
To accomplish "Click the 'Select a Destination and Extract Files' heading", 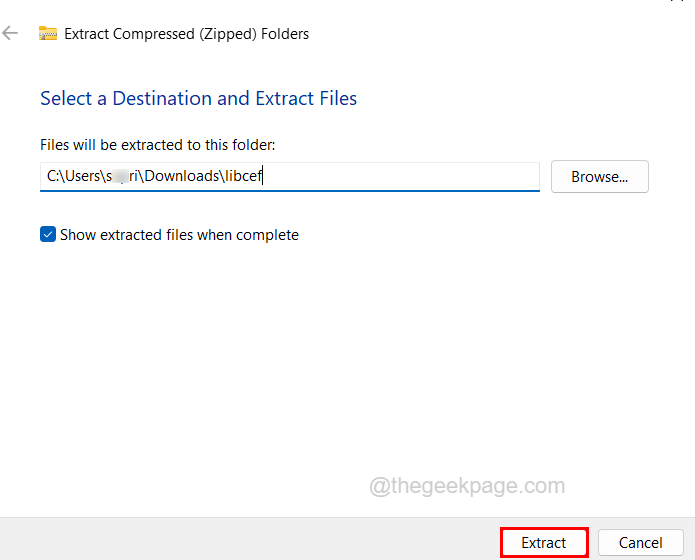I will tap(198, 98).
